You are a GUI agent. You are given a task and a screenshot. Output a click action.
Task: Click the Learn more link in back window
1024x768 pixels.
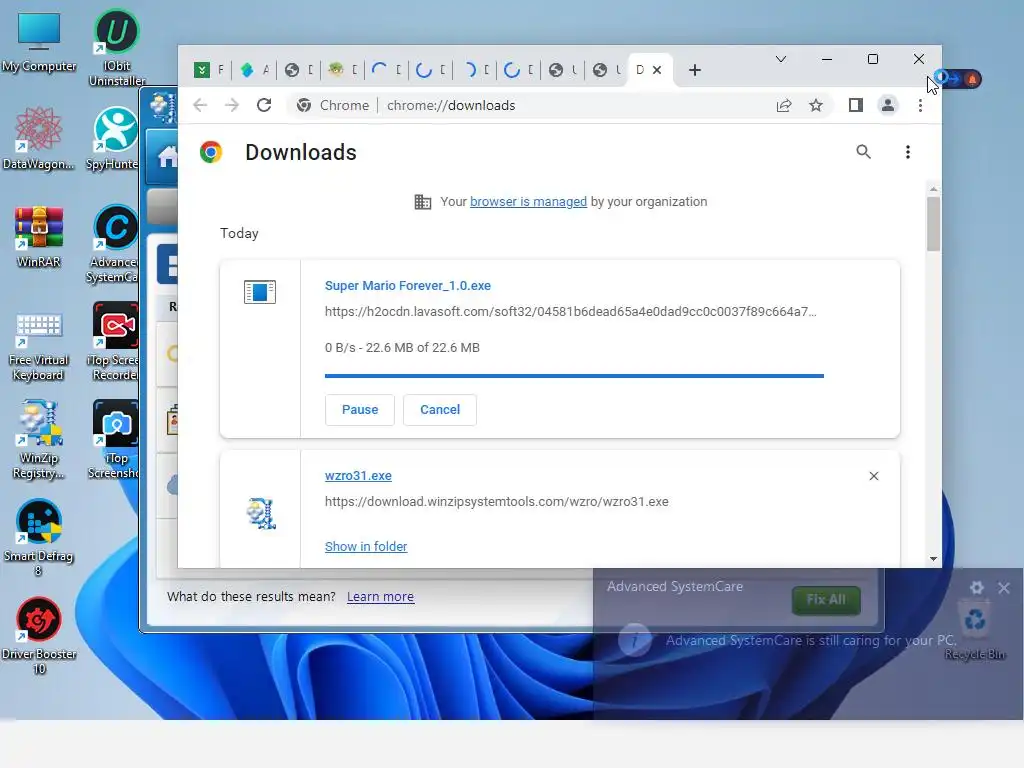380,596
